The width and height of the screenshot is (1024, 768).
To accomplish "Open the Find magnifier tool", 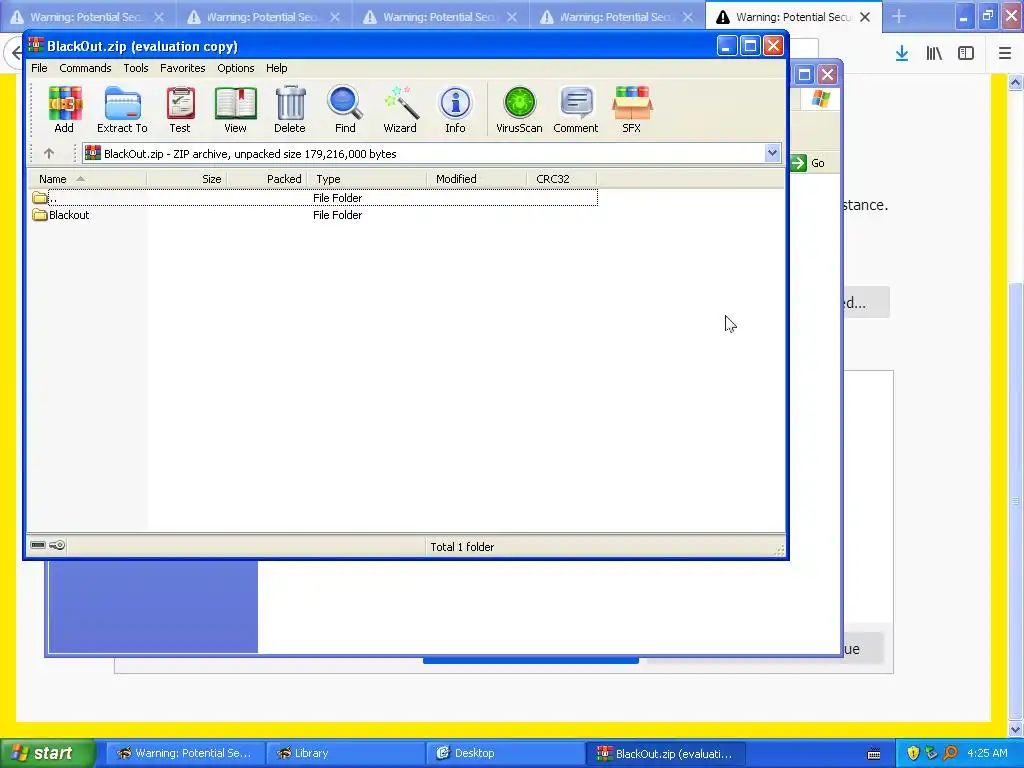I will [x=345, y=109].
